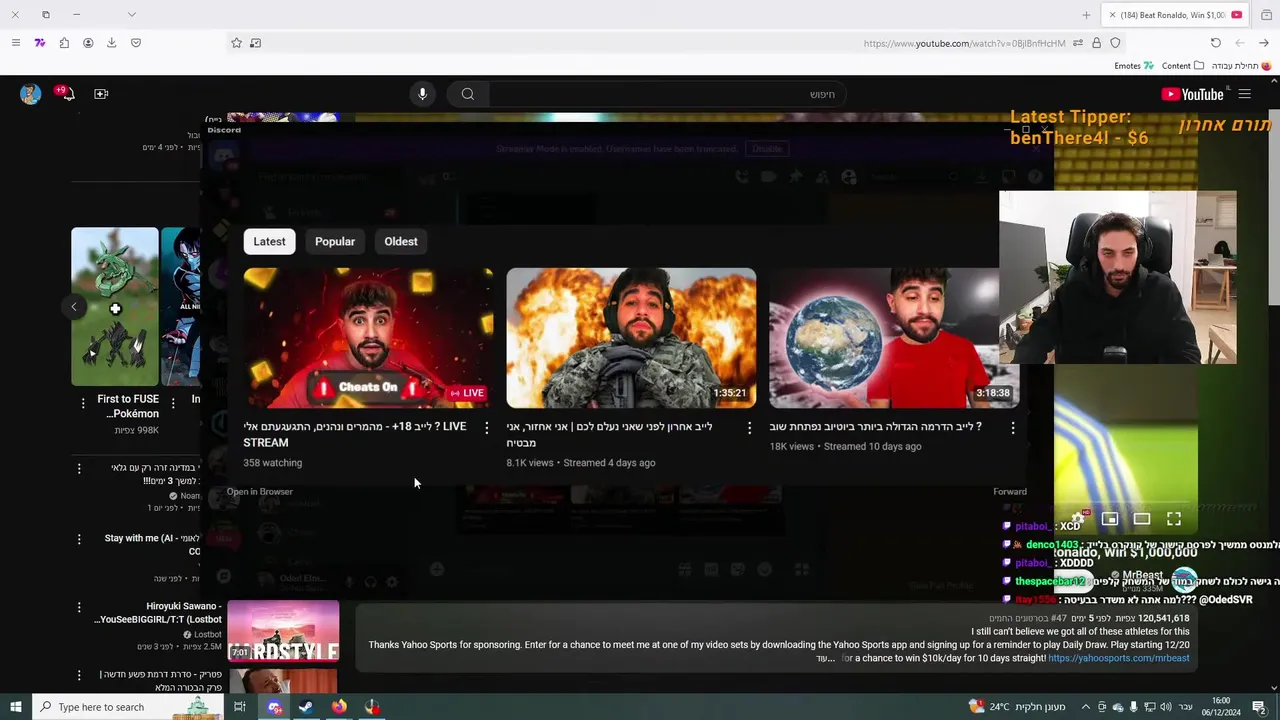Screen dimensions: 1280x720
Task: Bookmark this page with the star
Action: click(237, 43)
